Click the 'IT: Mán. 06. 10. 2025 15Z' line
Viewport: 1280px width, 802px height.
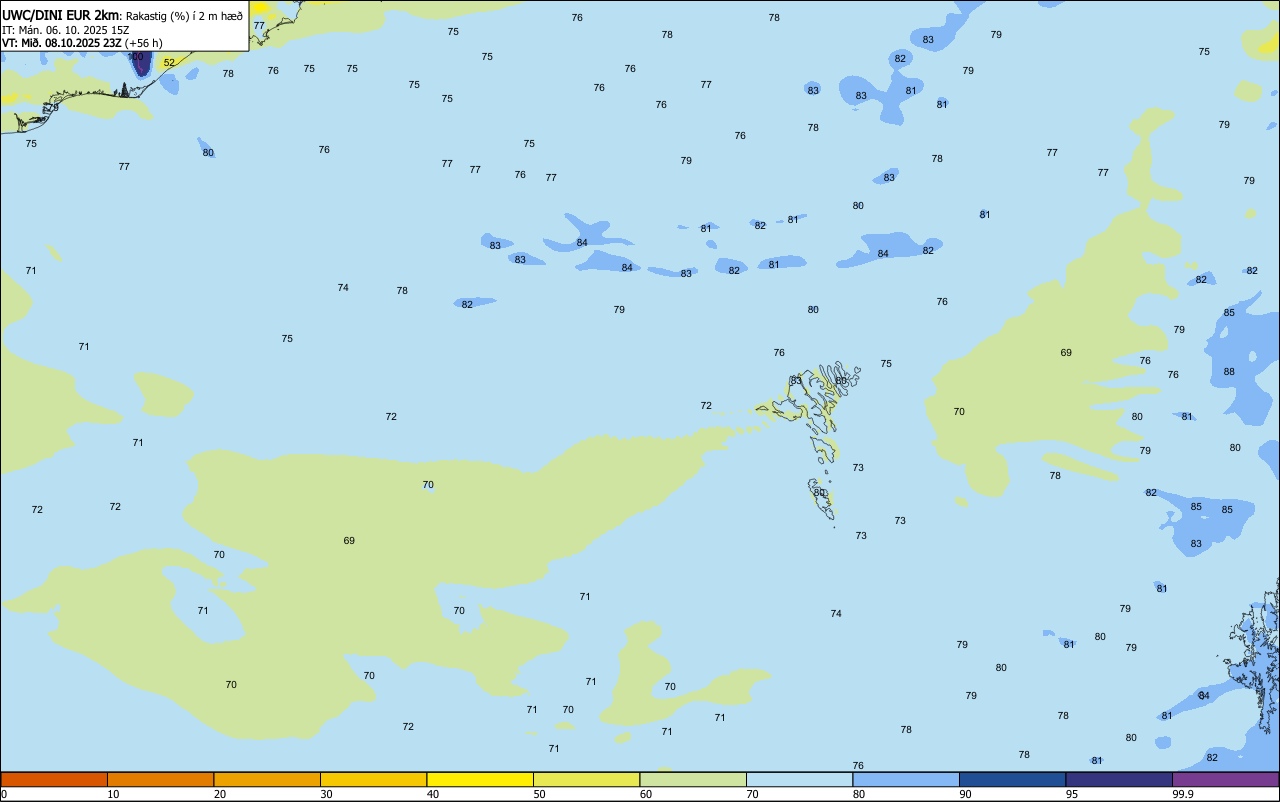[x=66, y=30]
